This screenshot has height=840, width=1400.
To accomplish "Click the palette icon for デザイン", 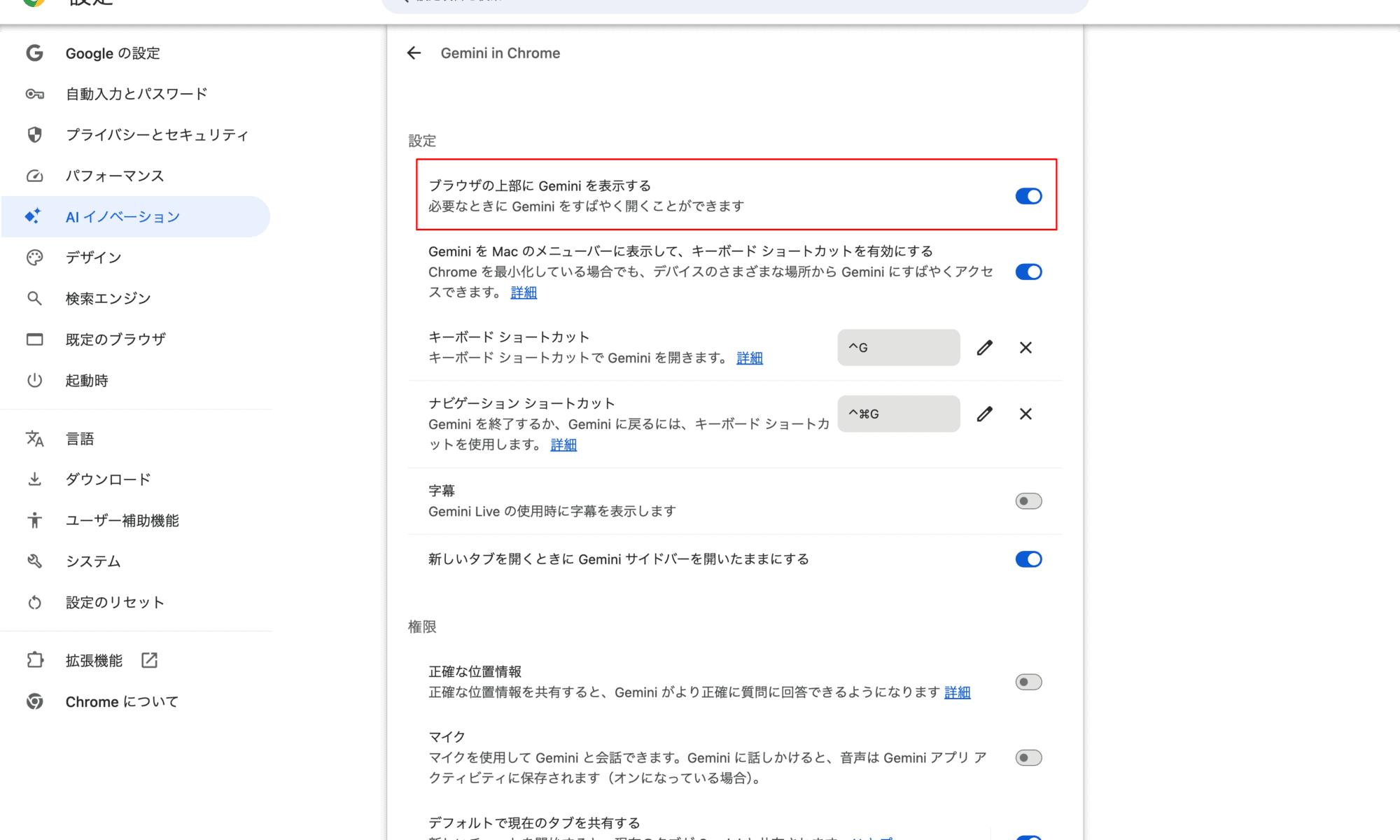I will pyautogui.click(x=34, y=258).
